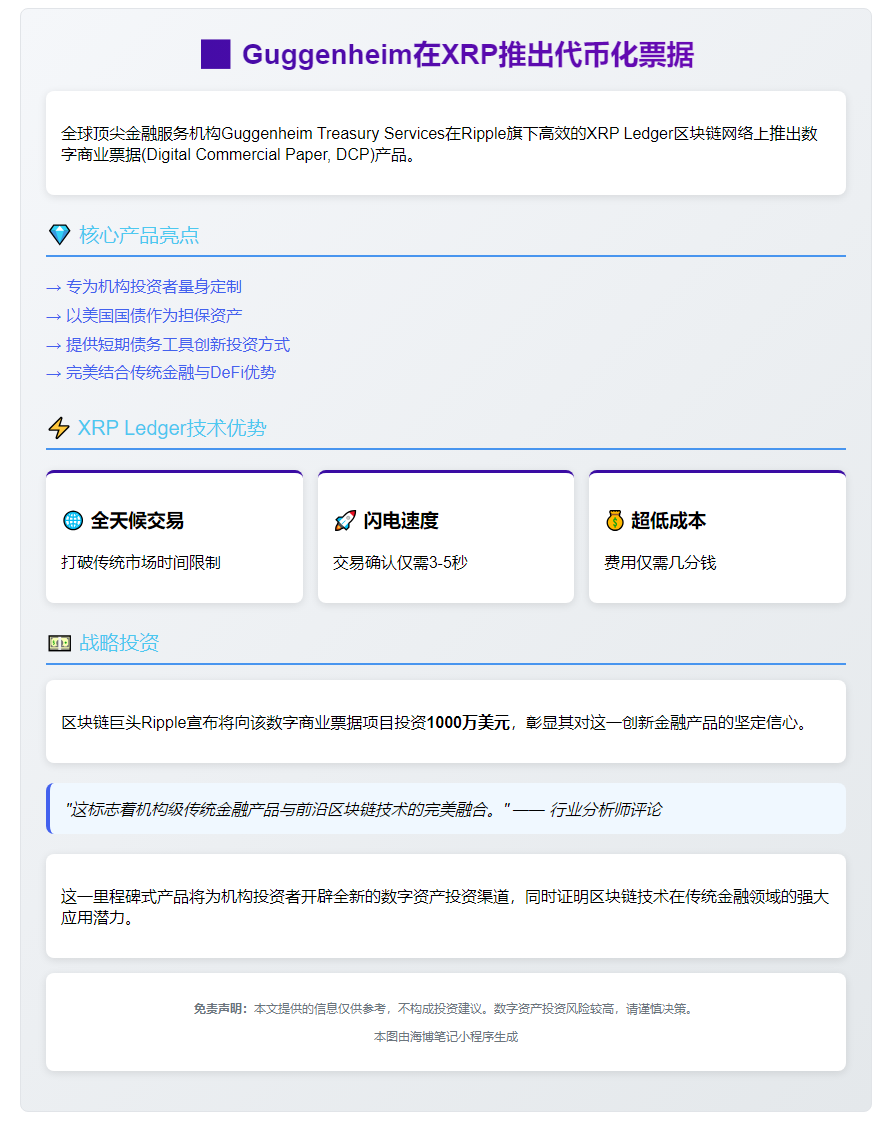The height and width of the screenshot is (1143, 892).
Task: Click the money bag icon beside 超低成本
Action: [615, 520]
